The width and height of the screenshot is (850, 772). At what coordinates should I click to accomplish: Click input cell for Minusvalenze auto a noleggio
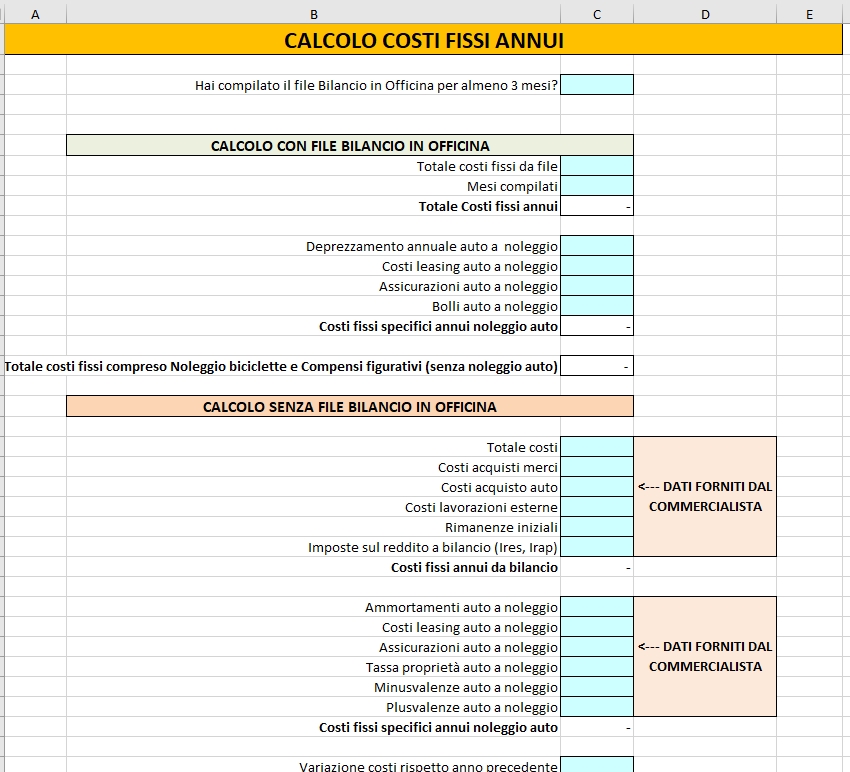(597, 687)
